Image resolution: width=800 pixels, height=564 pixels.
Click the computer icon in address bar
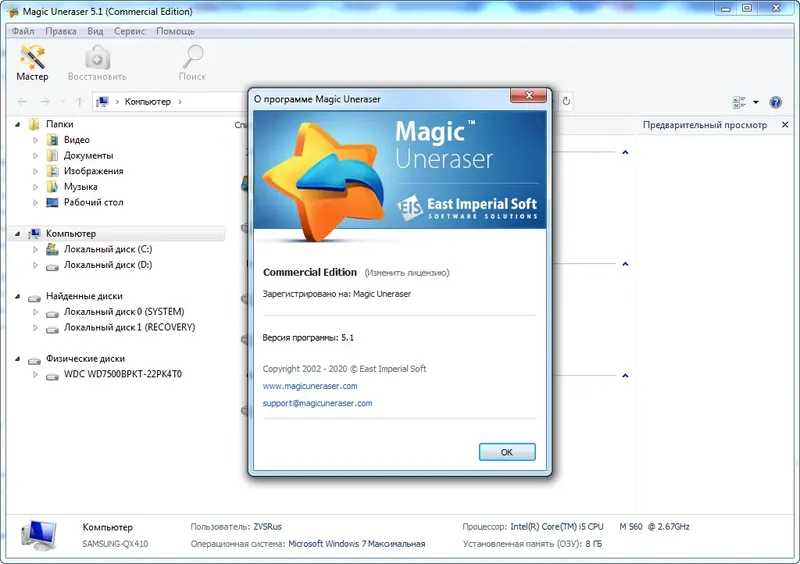pos(102,102)
